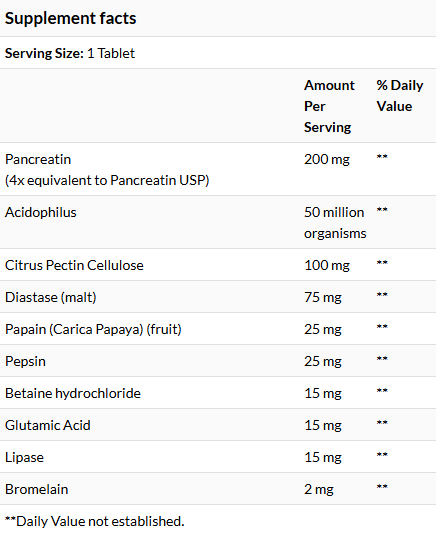Click the Amount Per Serving column header
The width and height of the screenshot is (436, 536).
[x=329, y=106]
